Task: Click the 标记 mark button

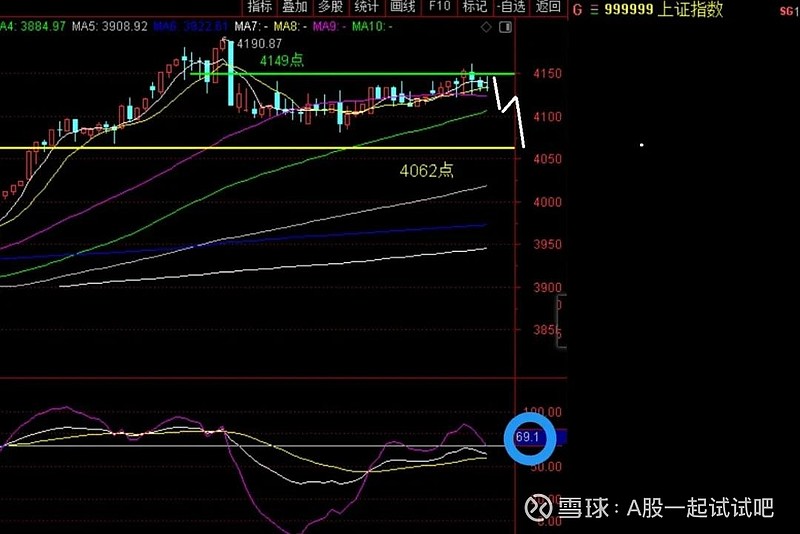Action: click(474, 7)
